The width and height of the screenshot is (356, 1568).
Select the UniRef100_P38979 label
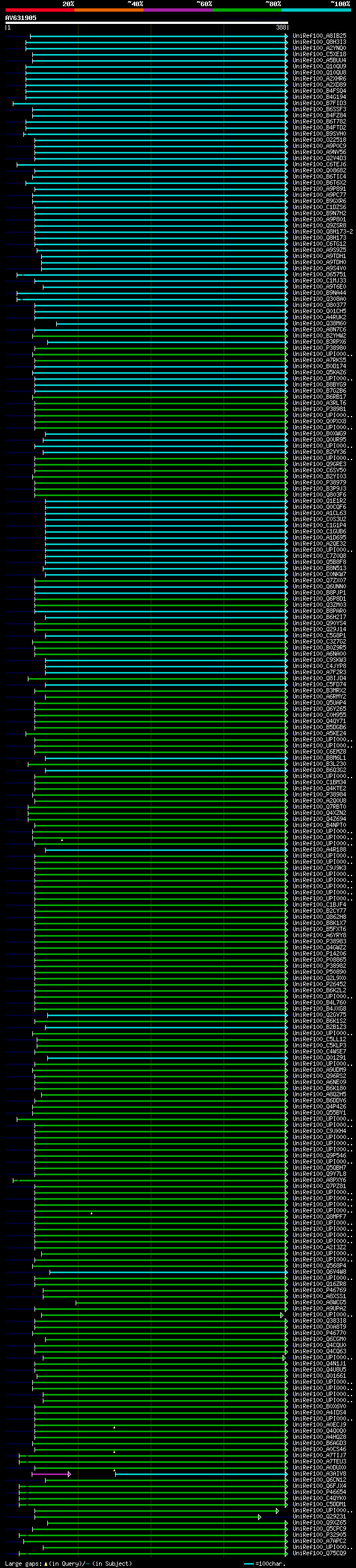pyautogui.click(x=319, y=483)
